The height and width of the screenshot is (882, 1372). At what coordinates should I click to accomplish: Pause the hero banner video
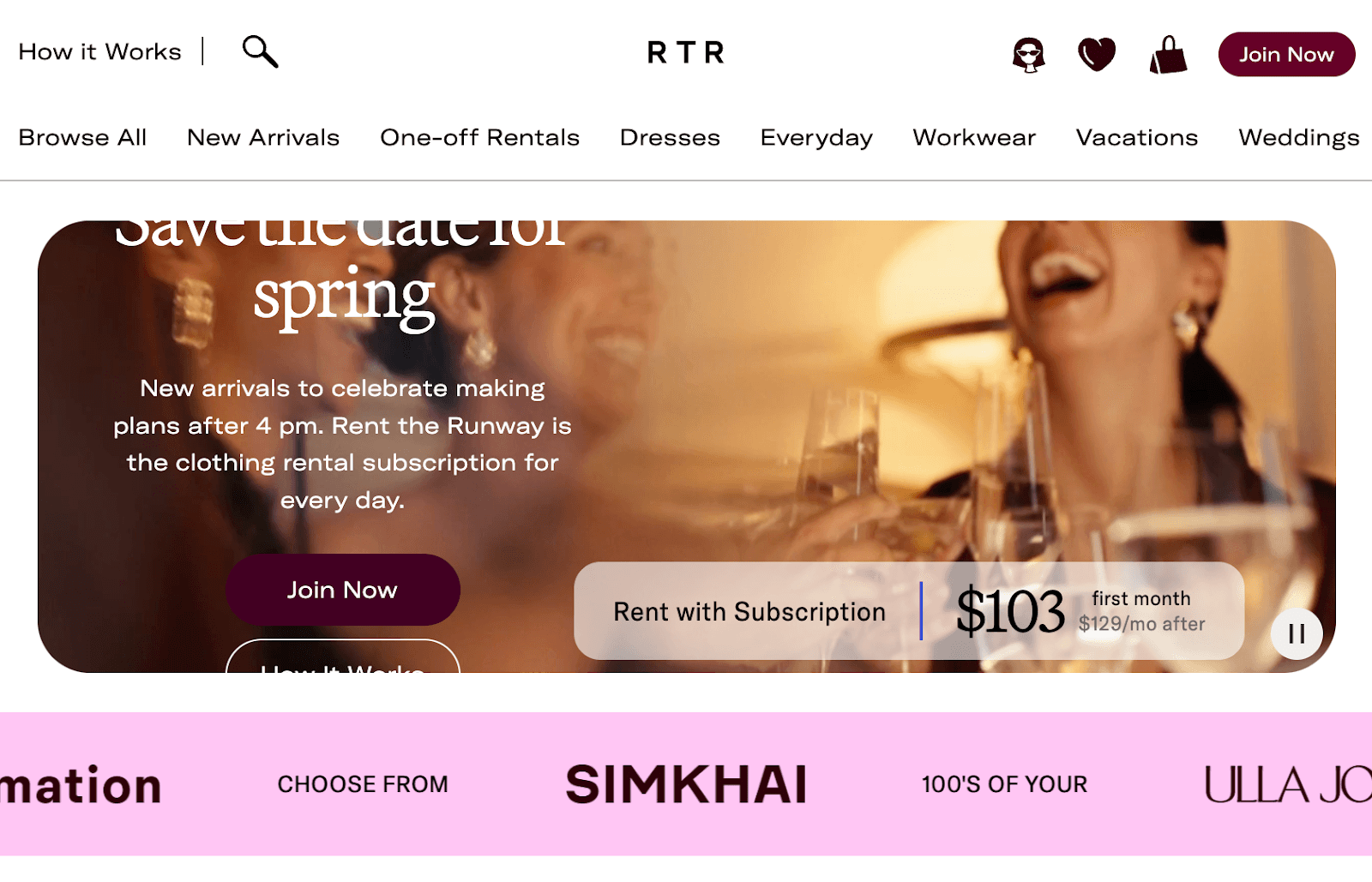click(x=1297, y=633)
